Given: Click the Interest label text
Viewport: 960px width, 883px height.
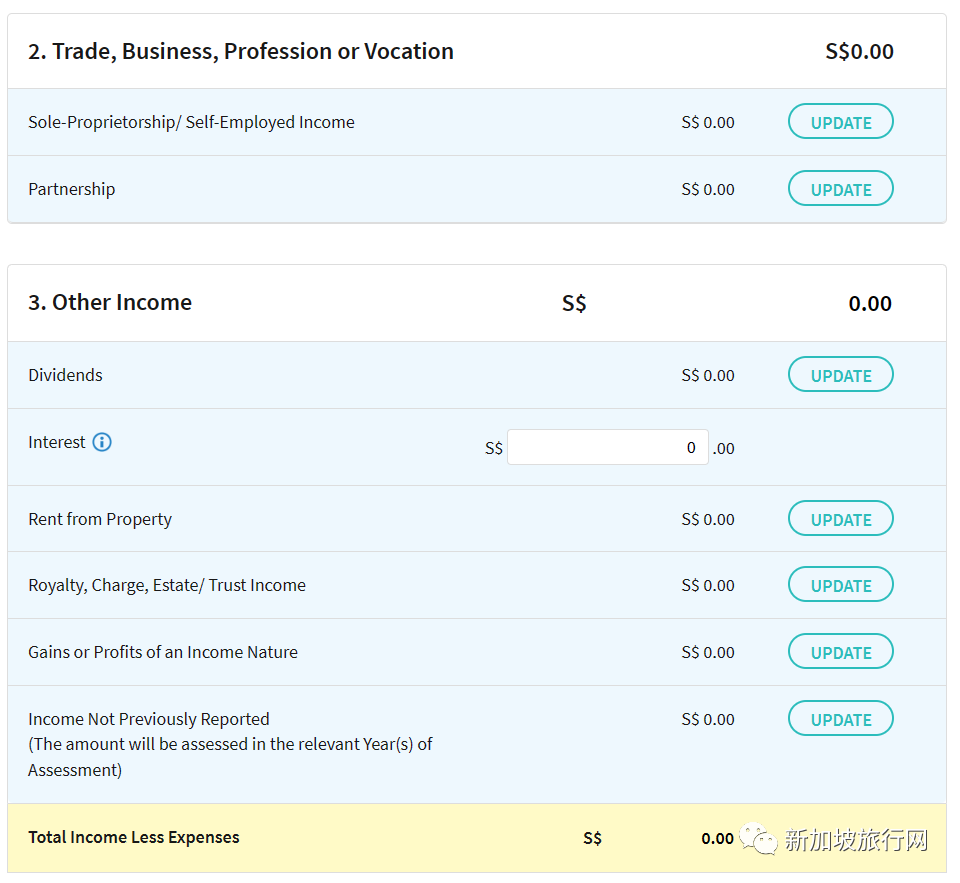Looking at the screenshot, I should [x=57, y=442].
